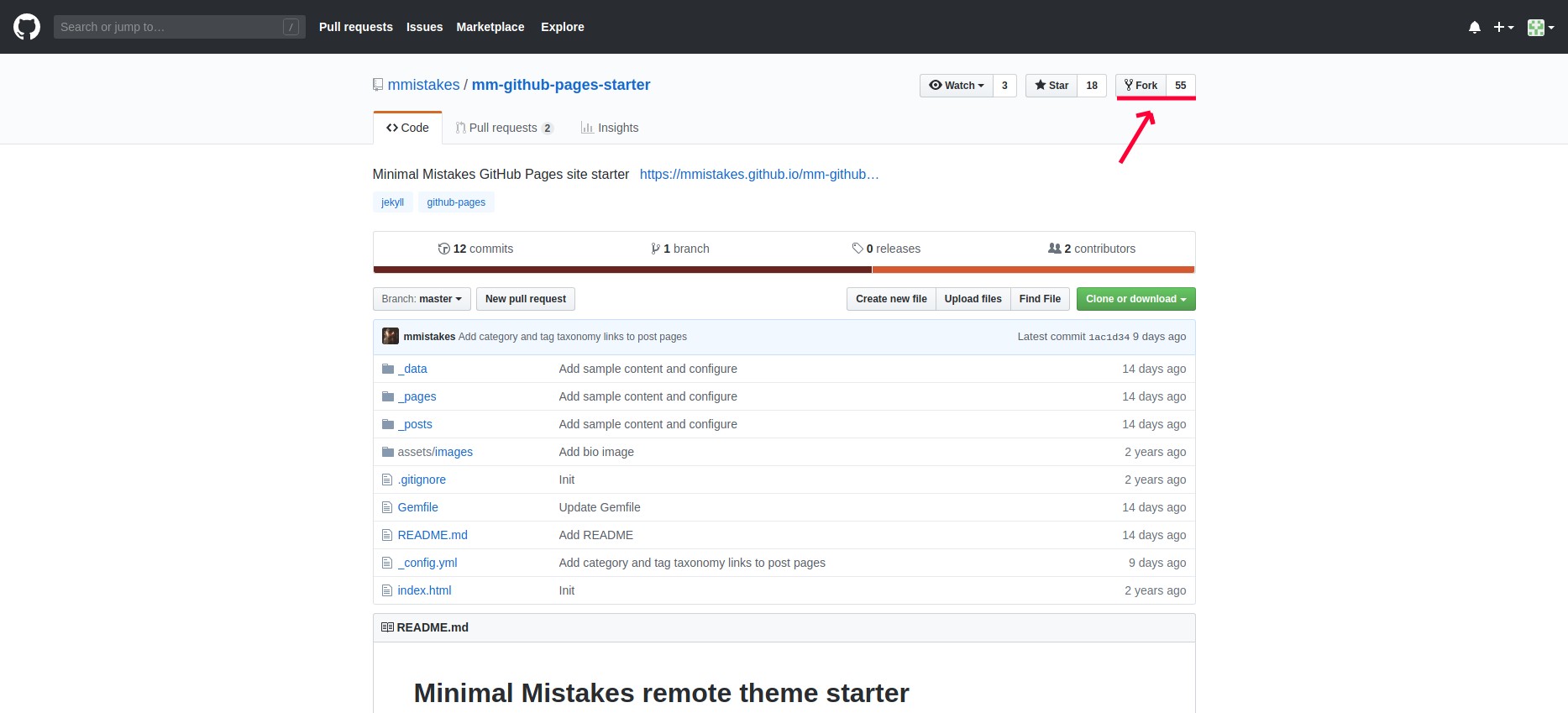
Task: Open the Branch: master dropdown
Action: 422,299
